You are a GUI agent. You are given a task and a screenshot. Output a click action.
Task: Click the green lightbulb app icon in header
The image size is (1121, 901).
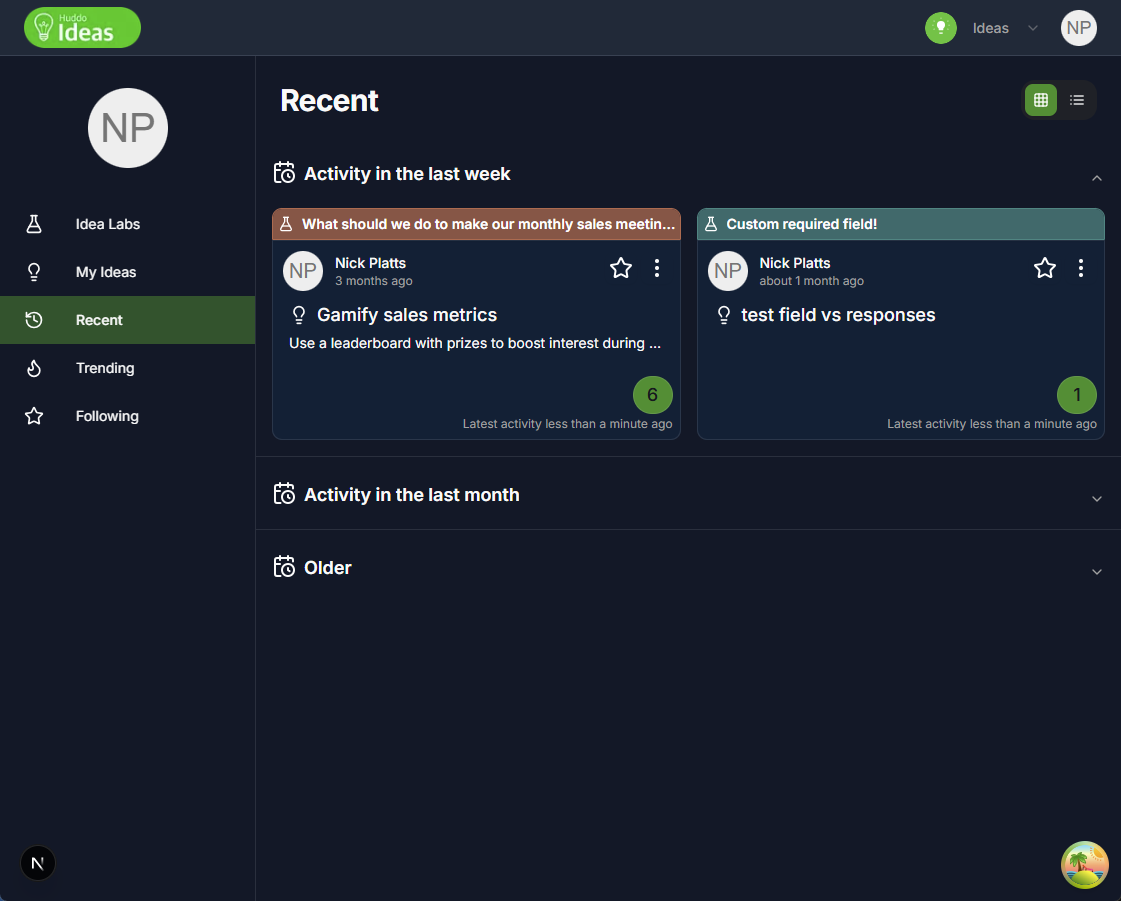941,28
